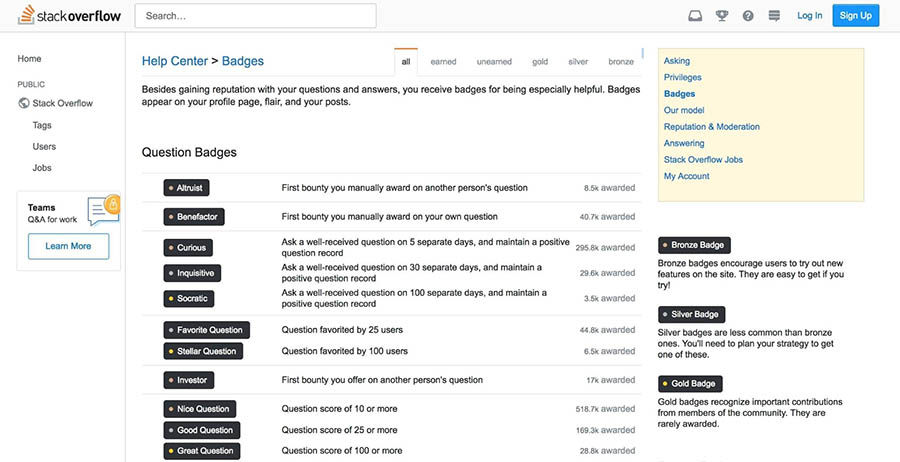Screen dimensions: 900x462
Task: Click the globe icon beside Stack Overflow
Action: coord(24,103)
